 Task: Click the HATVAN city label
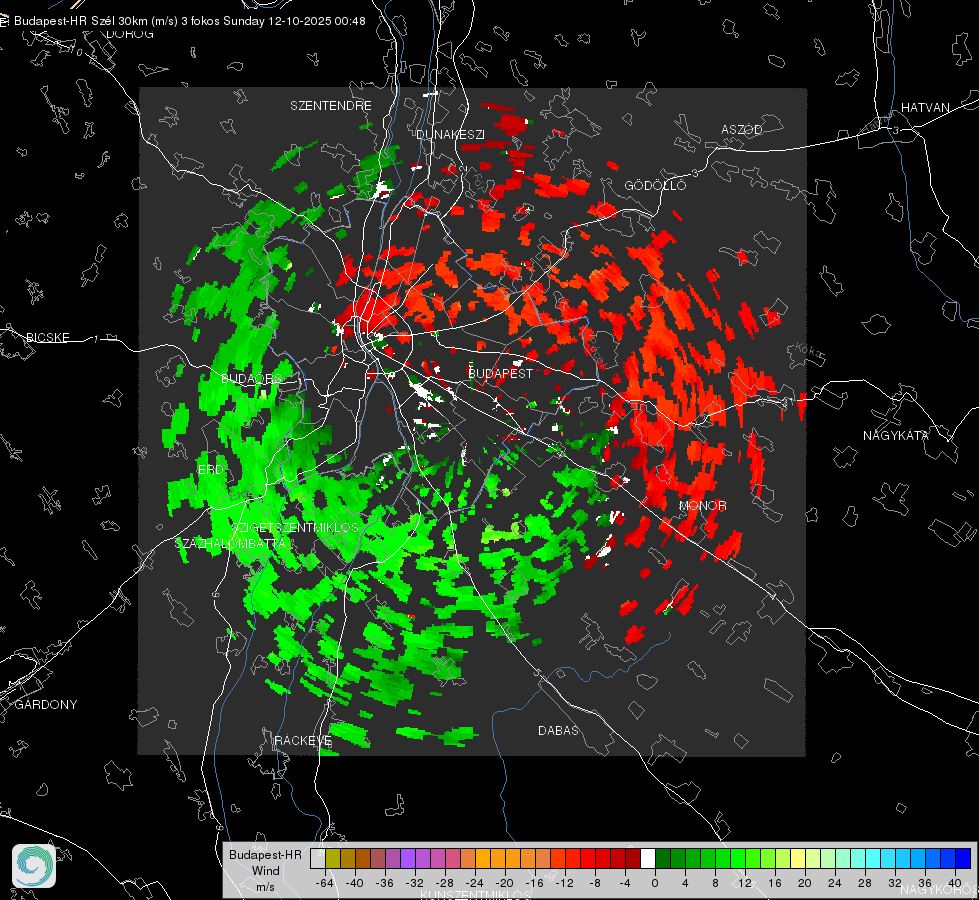pyautogui.click(x=925, y=108)
